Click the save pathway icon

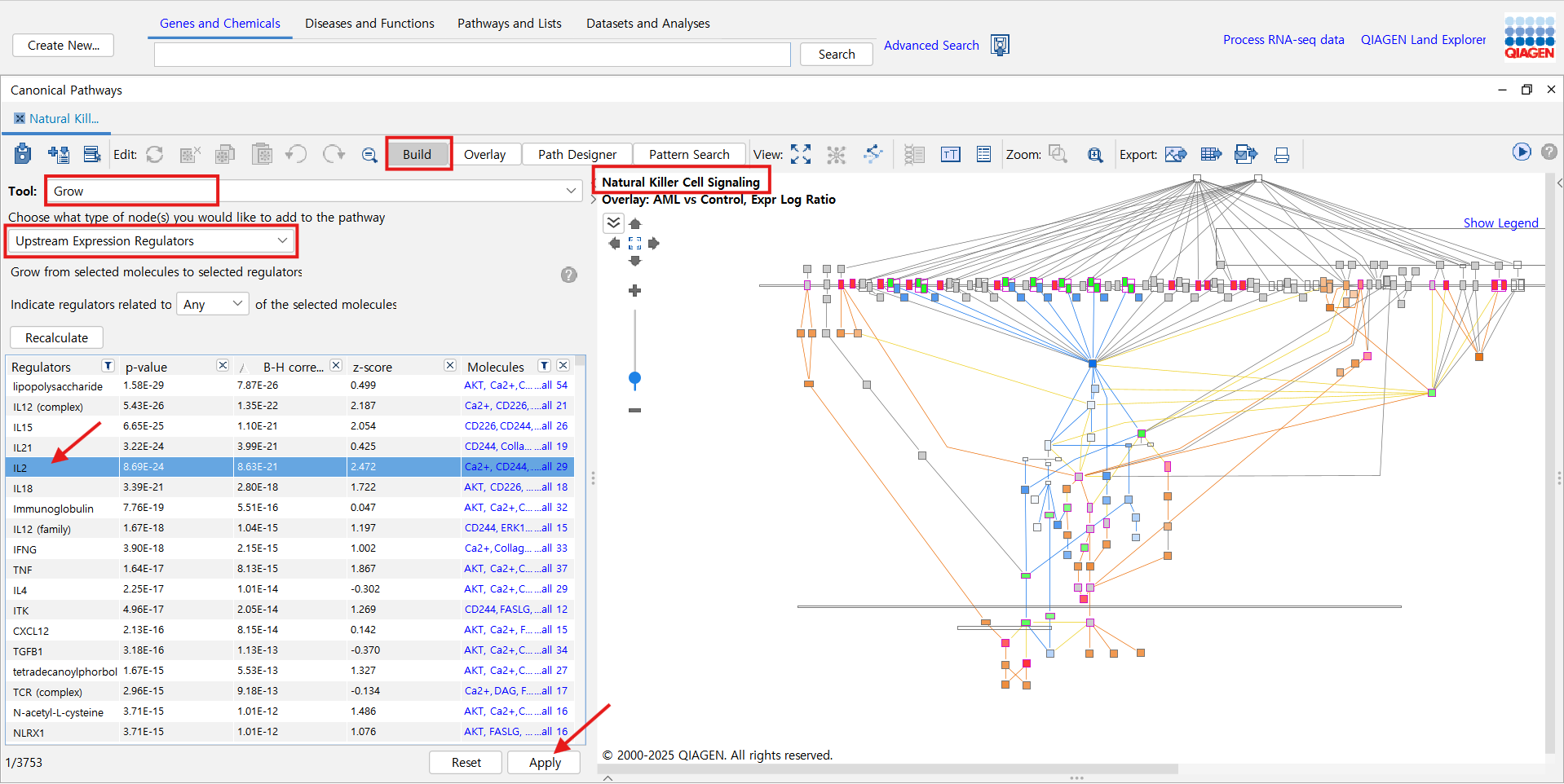click(23, 153)
